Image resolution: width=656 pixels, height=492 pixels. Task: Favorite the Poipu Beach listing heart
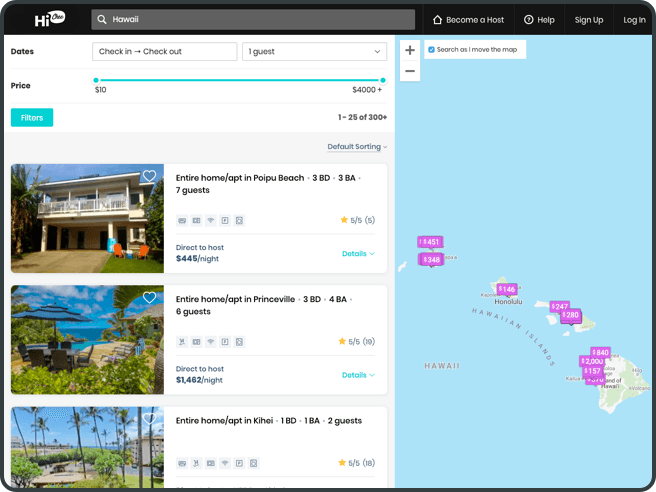[149, 176]
